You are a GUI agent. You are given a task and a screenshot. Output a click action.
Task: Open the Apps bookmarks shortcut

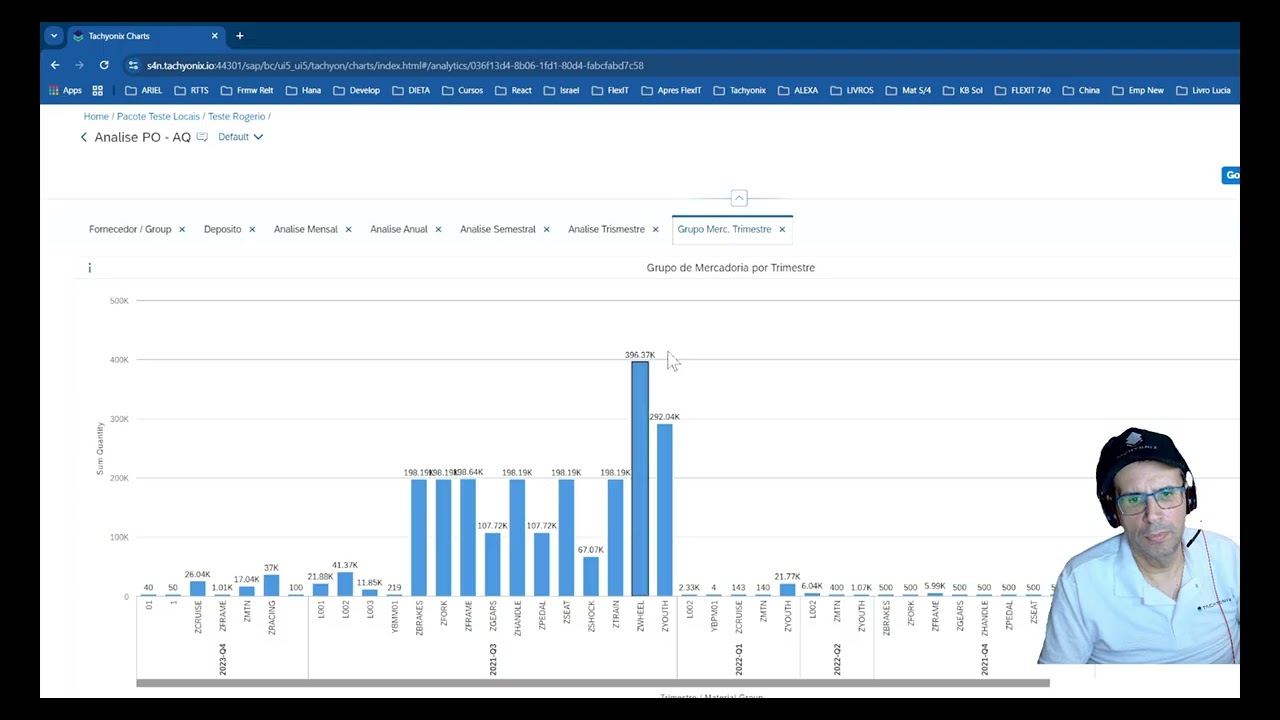66,90
